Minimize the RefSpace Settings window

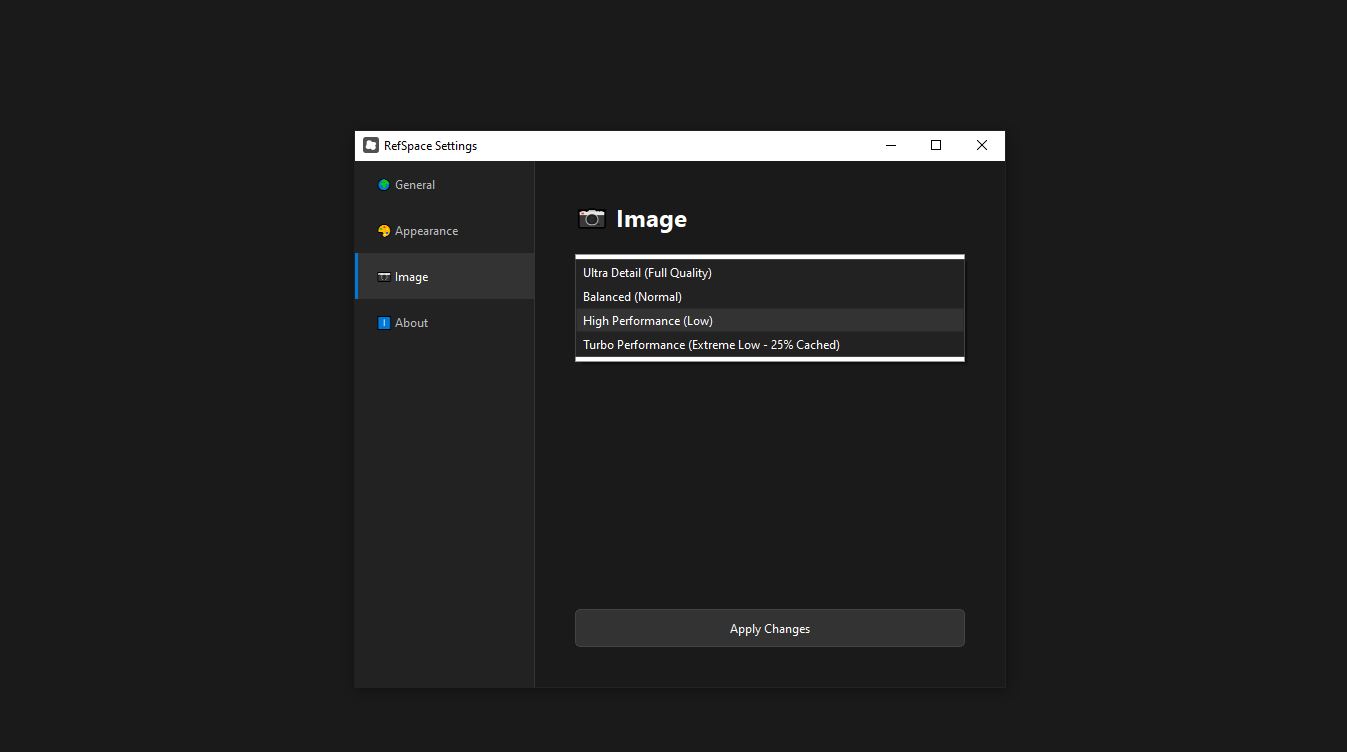pyautogui.click(x=890, y=145)
